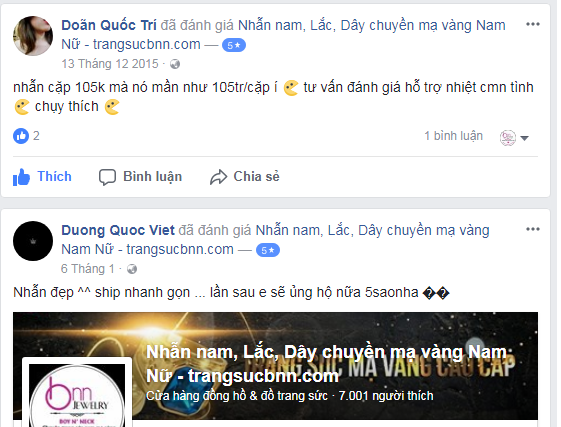The image size is (561, 427).
Task: Click the 5-star rating badge on the first review
Action: [234, 45]
